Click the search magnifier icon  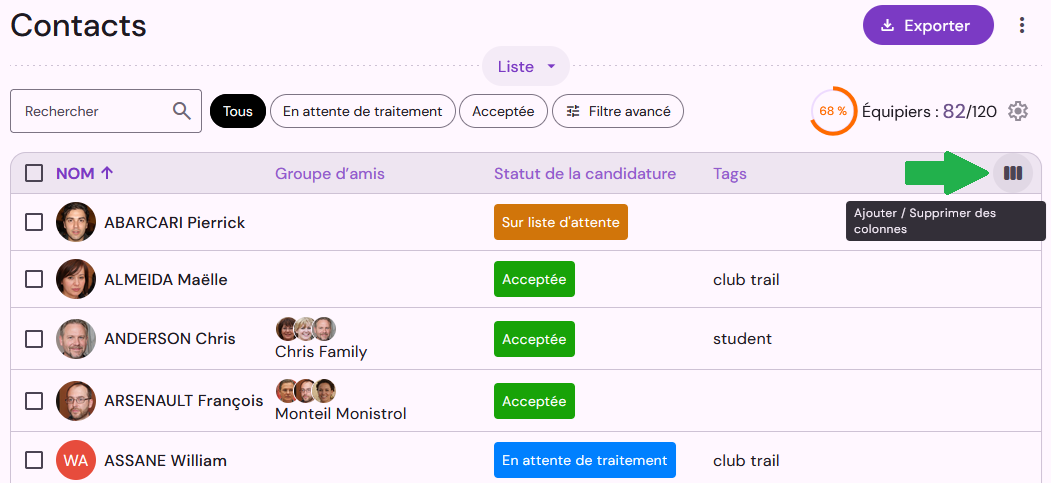pos(182,111)
